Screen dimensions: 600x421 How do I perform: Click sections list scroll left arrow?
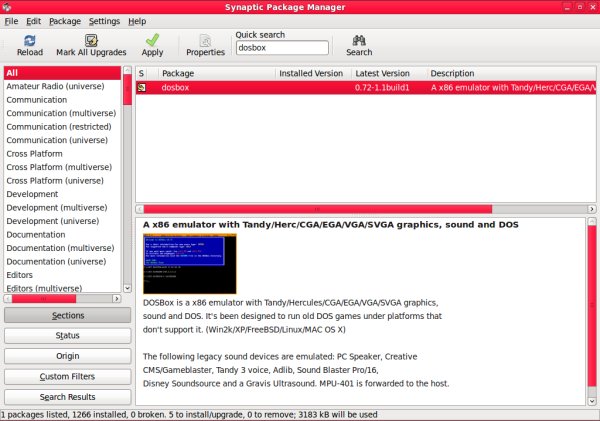tap(8, 299)
